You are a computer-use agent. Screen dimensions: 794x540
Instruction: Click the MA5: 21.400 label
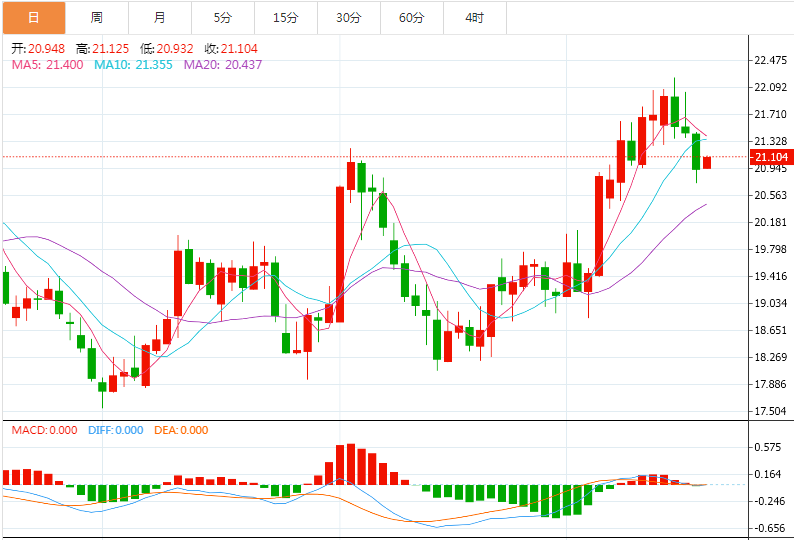click(48, 65)
